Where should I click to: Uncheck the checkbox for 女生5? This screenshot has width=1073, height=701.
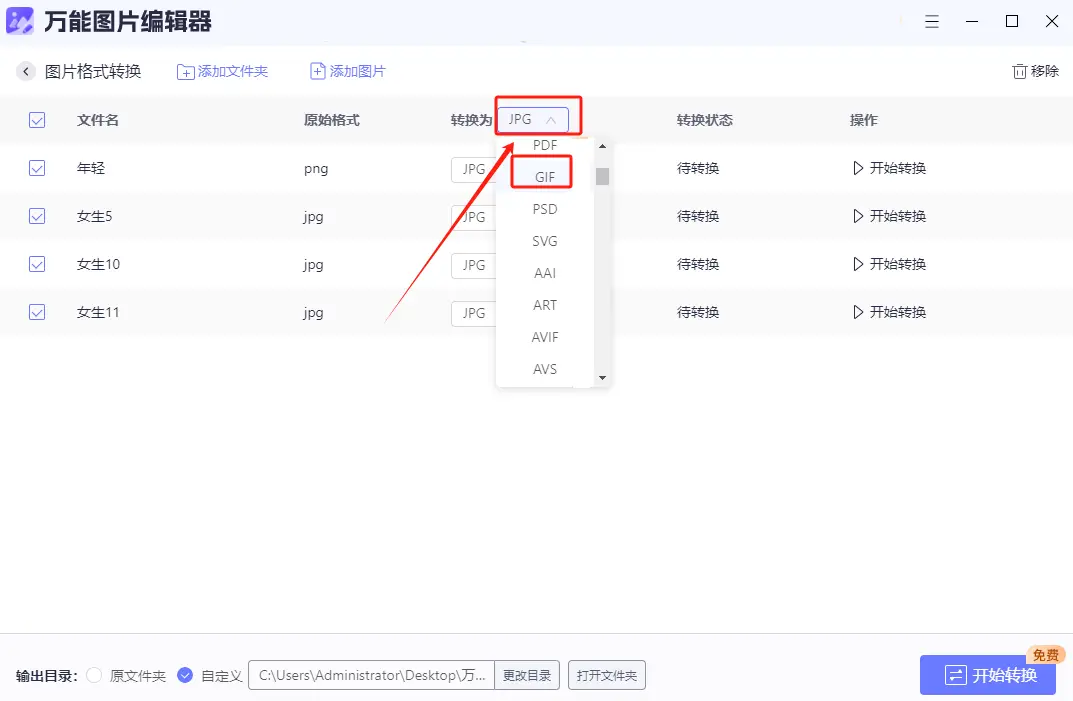pos(37,216)
